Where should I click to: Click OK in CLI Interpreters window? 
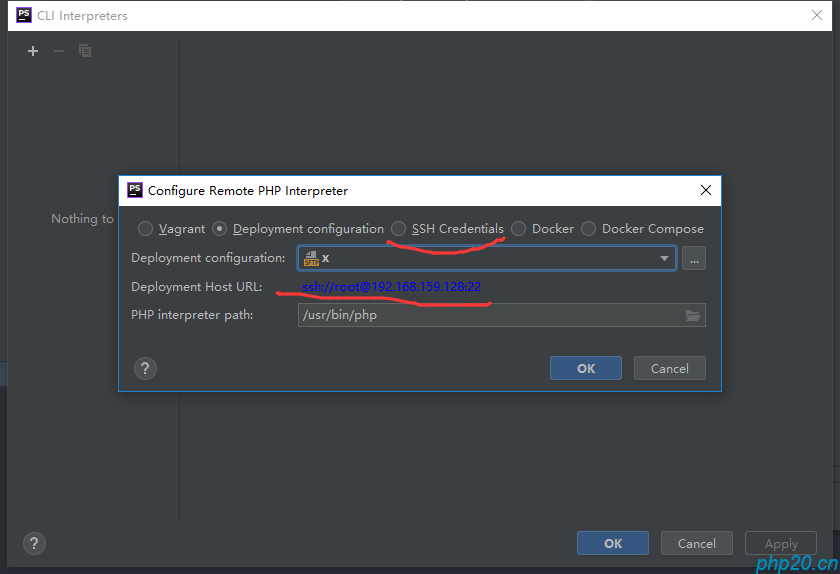click(x=613, y=543)
